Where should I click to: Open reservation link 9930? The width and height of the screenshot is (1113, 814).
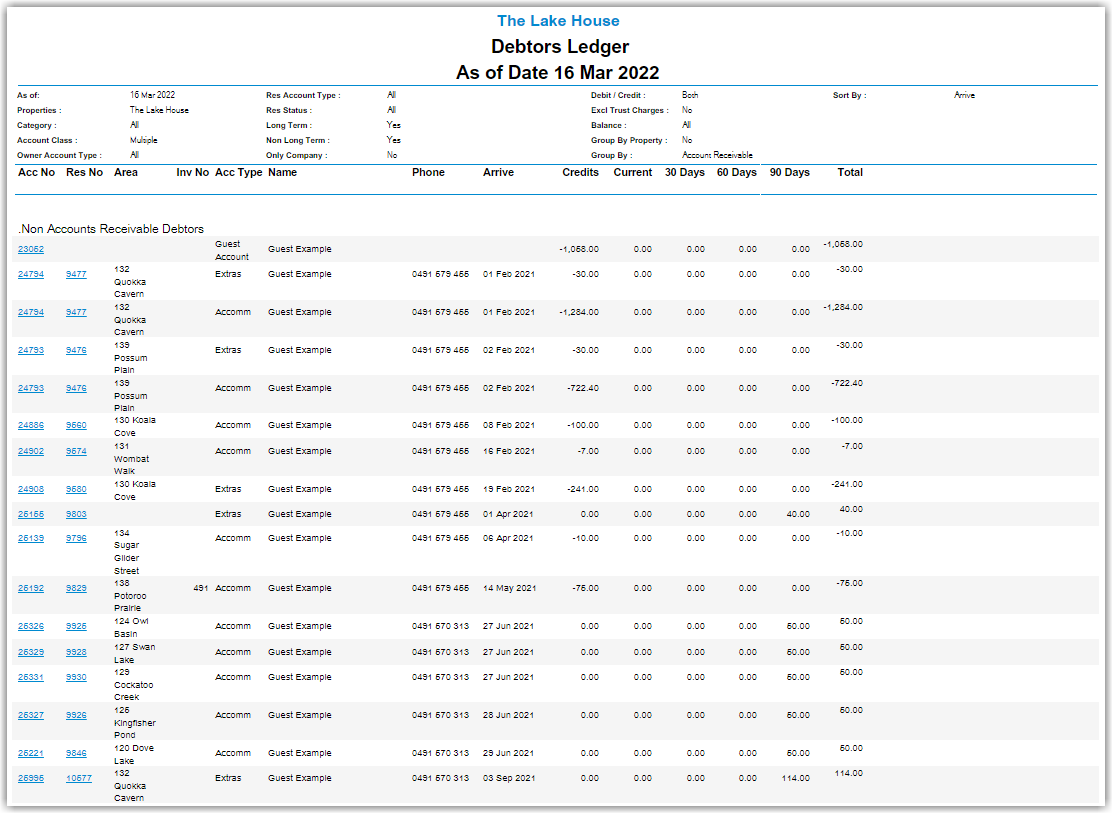click(76, 678)
